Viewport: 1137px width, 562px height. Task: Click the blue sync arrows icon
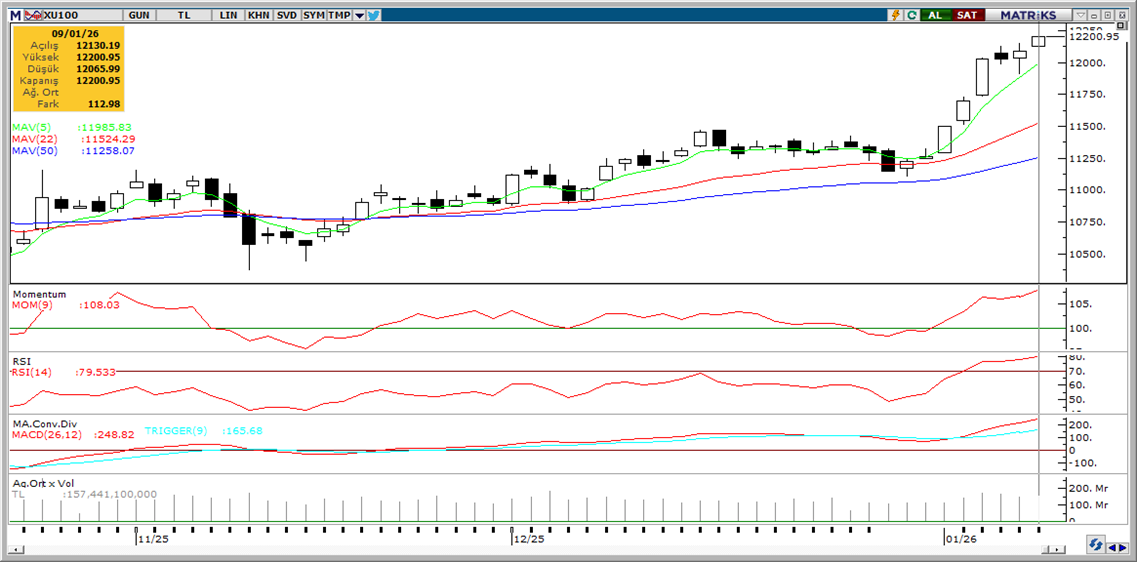click(x=1096, y=545)
